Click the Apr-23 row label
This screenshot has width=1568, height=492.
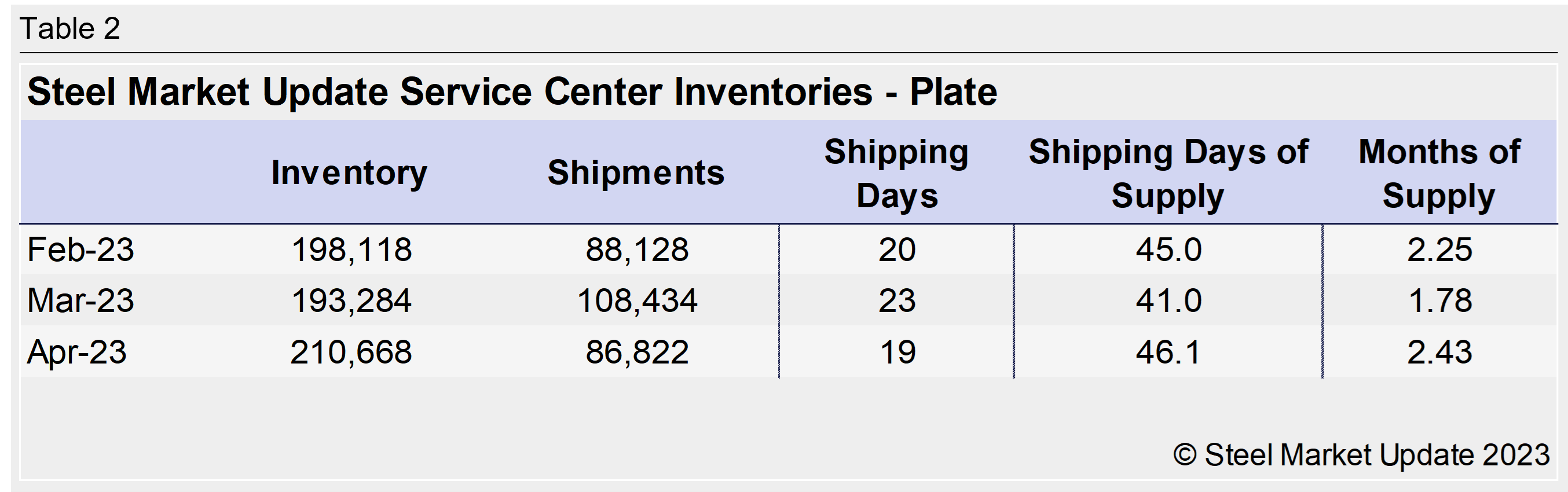(76, 352)
